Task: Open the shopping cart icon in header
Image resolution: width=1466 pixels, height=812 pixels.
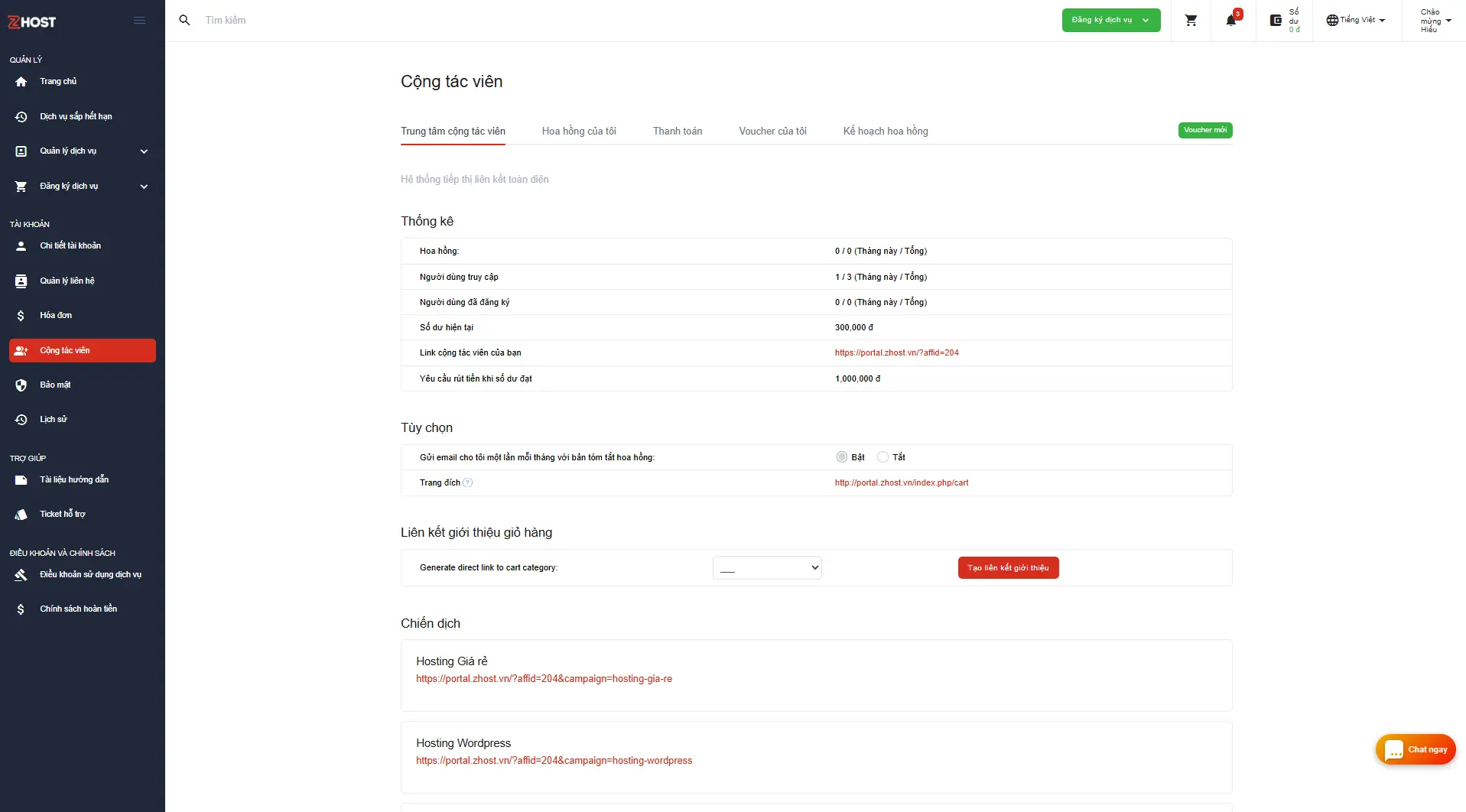Action: (1191, 21)
